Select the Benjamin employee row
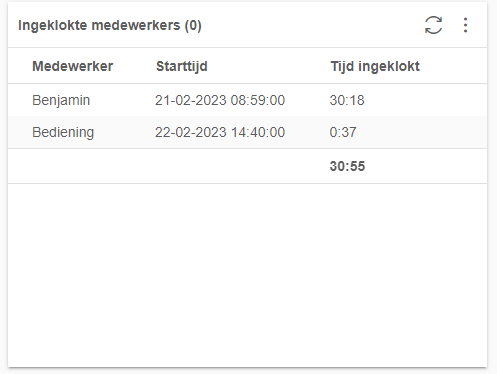The width and height of the screenshot is (497, 374). coord(247,100)
